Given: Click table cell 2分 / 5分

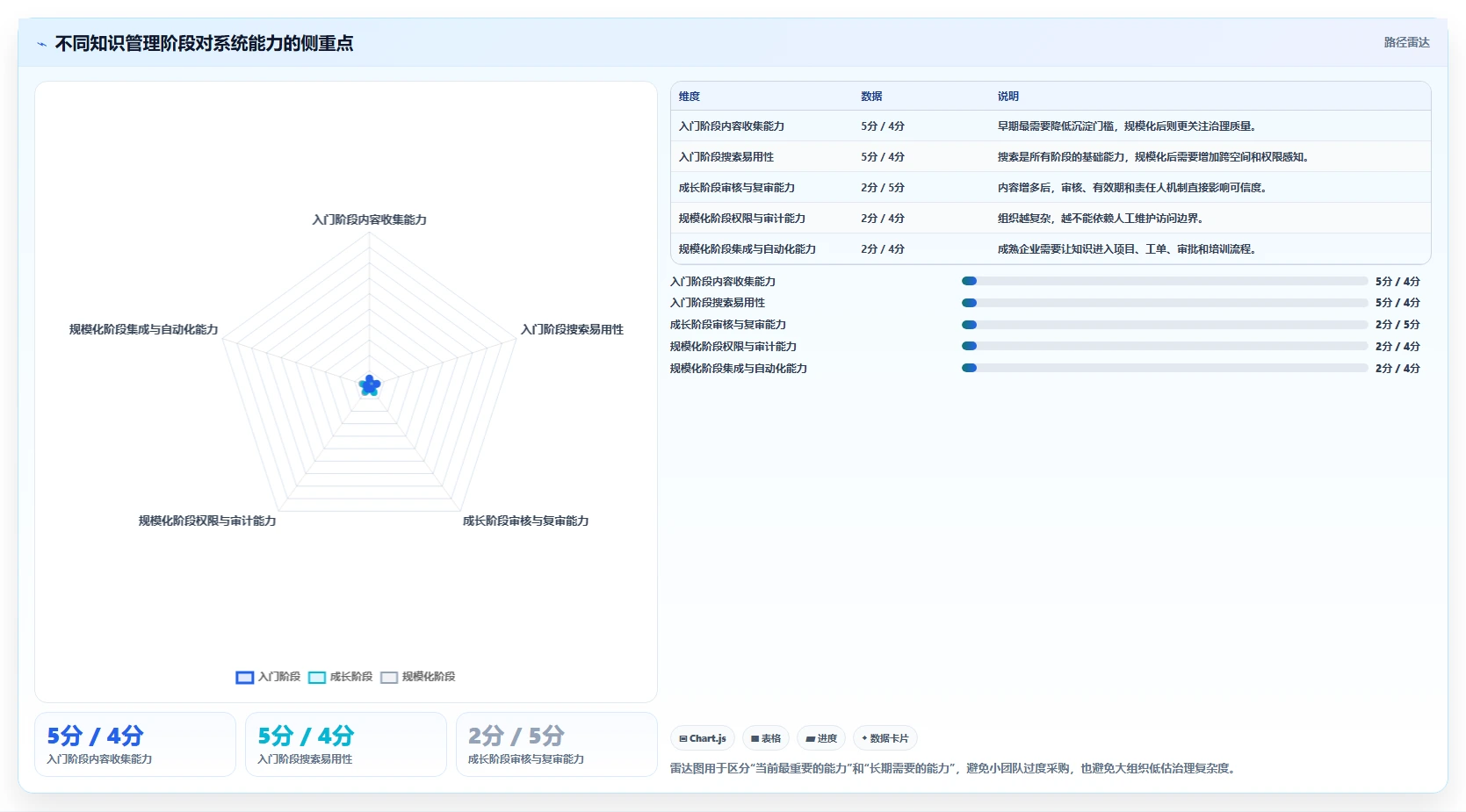Looking at the screenshot, I should [883, 188].
